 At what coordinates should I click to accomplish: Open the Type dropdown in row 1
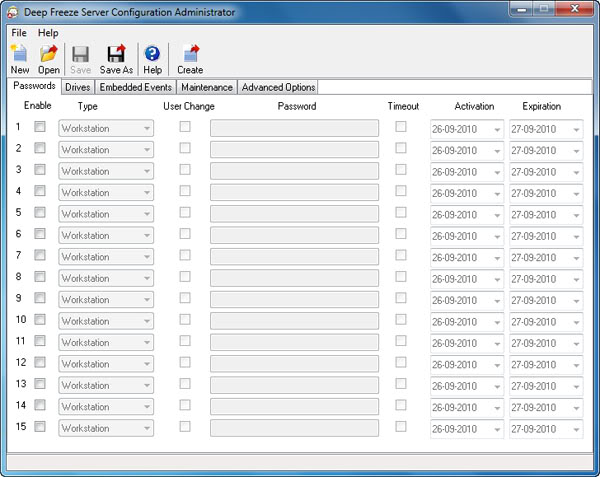pyautogui.click(x=106, y=128)
